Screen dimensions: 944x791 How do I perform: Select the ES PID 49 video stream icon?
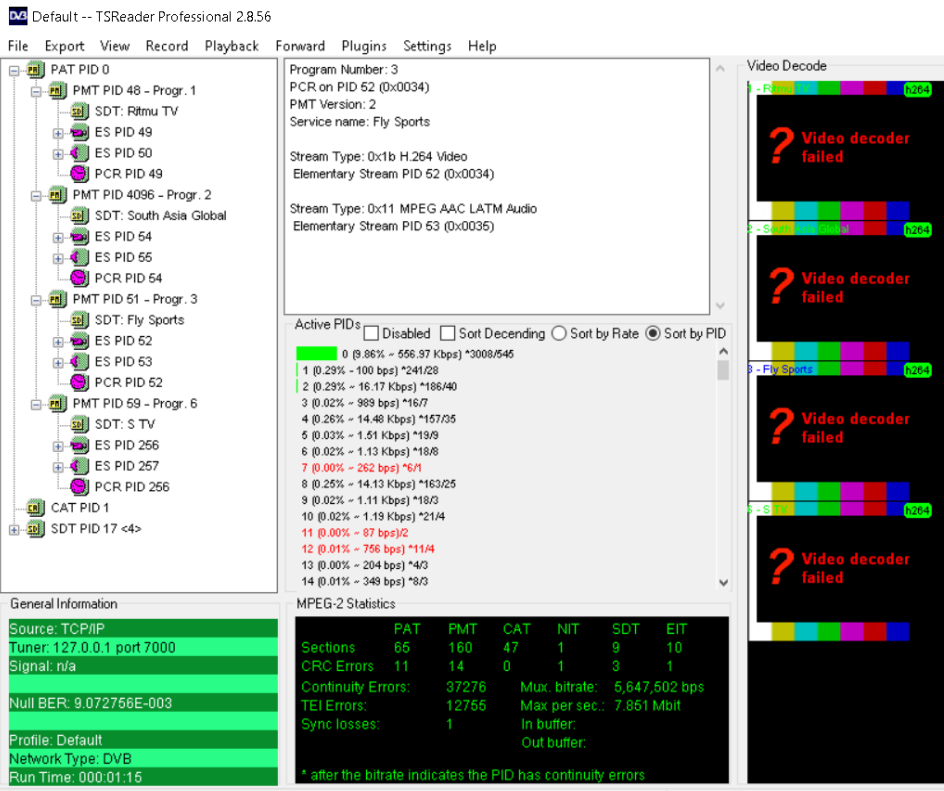[79, 132]
